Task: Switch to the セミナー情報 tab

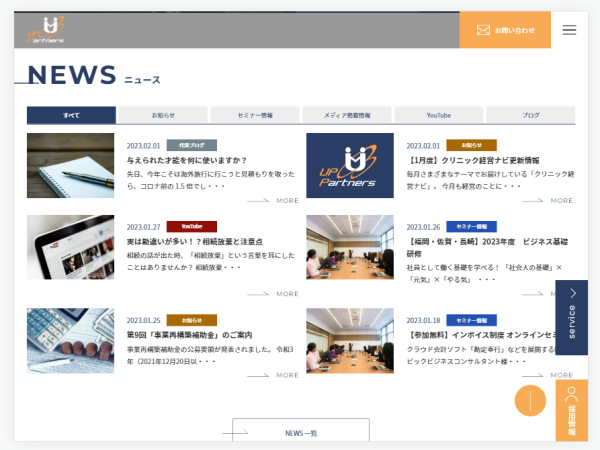Action: coord(255,115)
